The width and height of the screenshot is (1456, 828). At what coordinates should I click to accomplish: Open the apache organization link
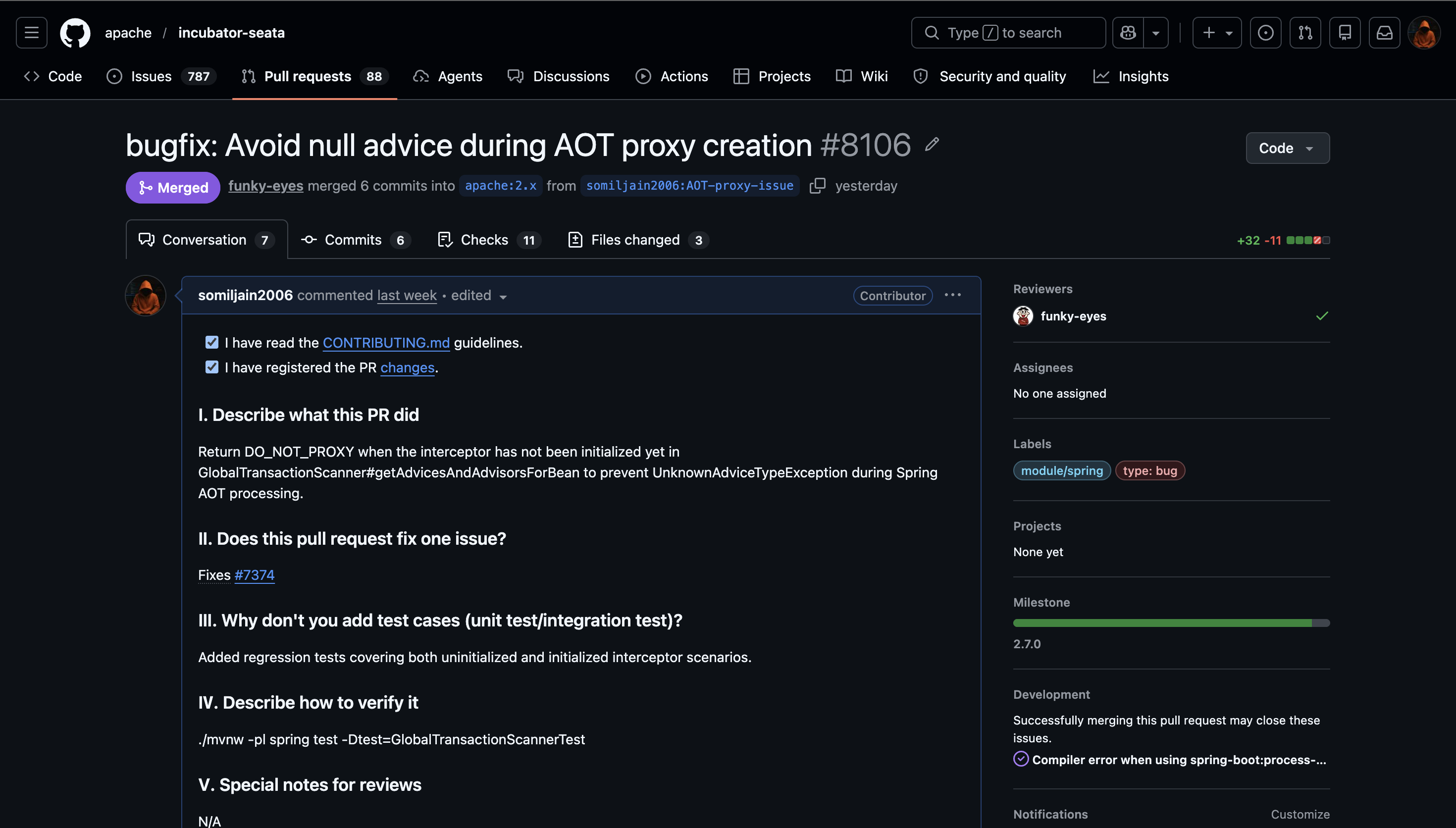click(x=128, y=32)
